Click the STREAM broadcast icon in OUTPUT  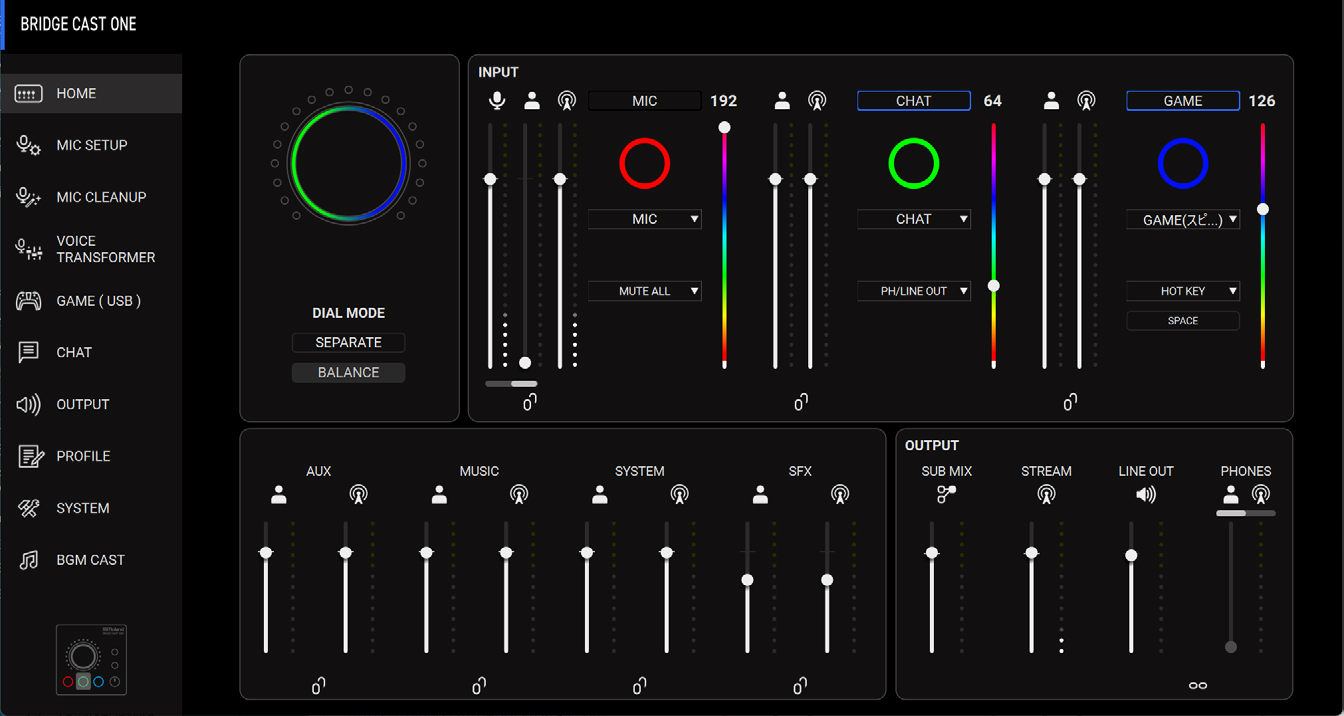pyautogui.click(x=1046, y=494)
